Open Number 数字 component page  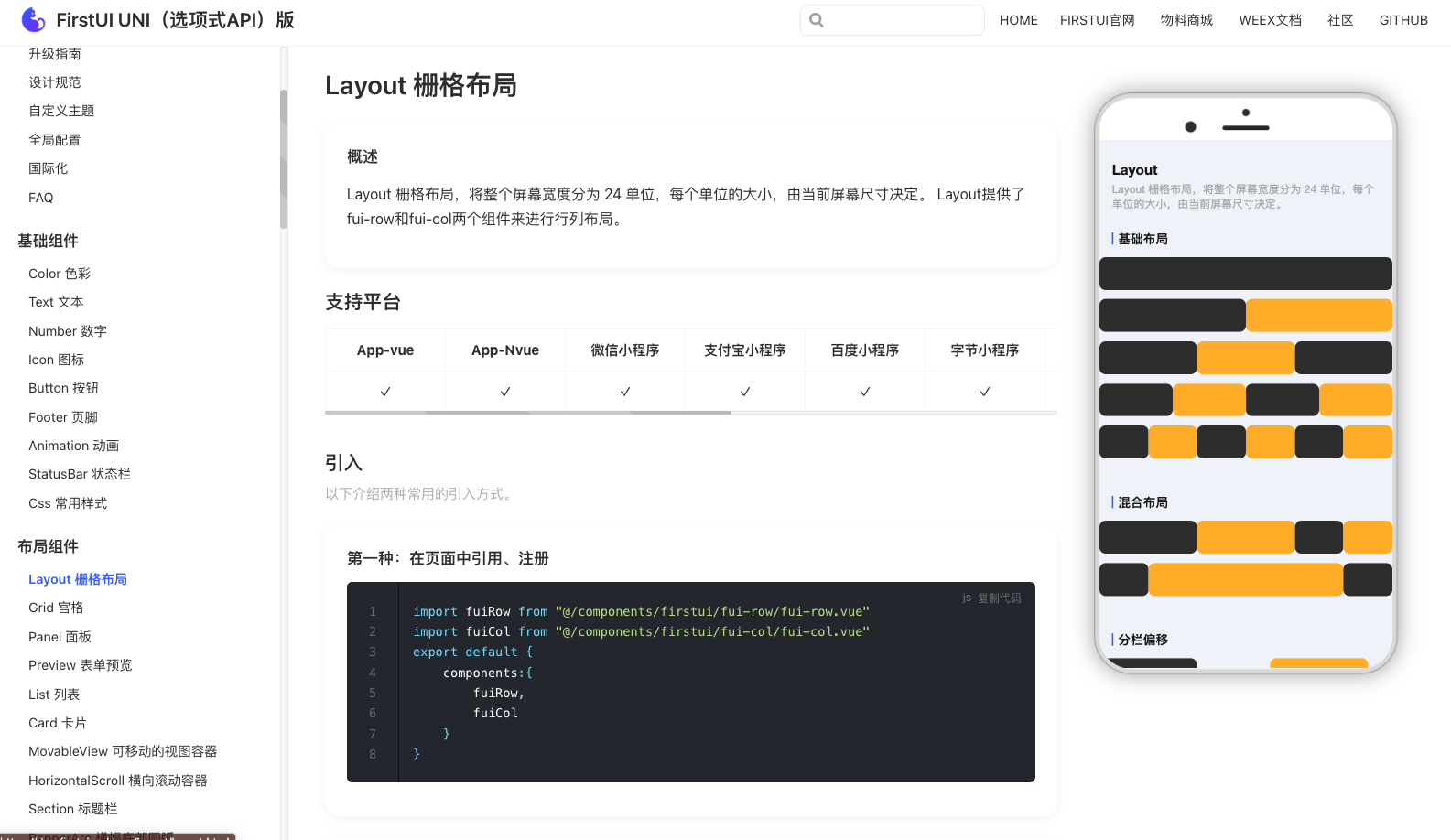tap(68, 331)
